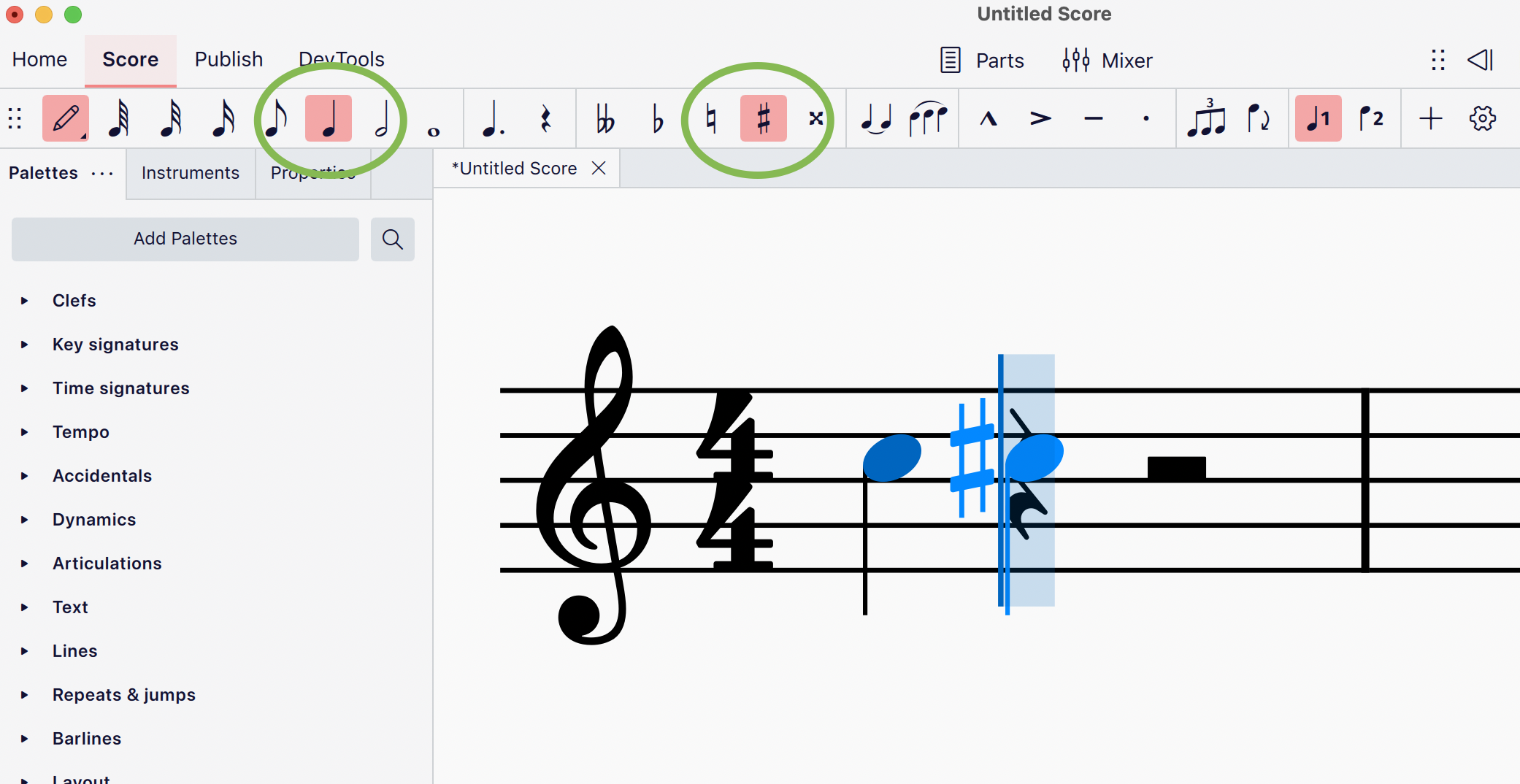Disable the active sharp accidental toggle

coord(763,118)
